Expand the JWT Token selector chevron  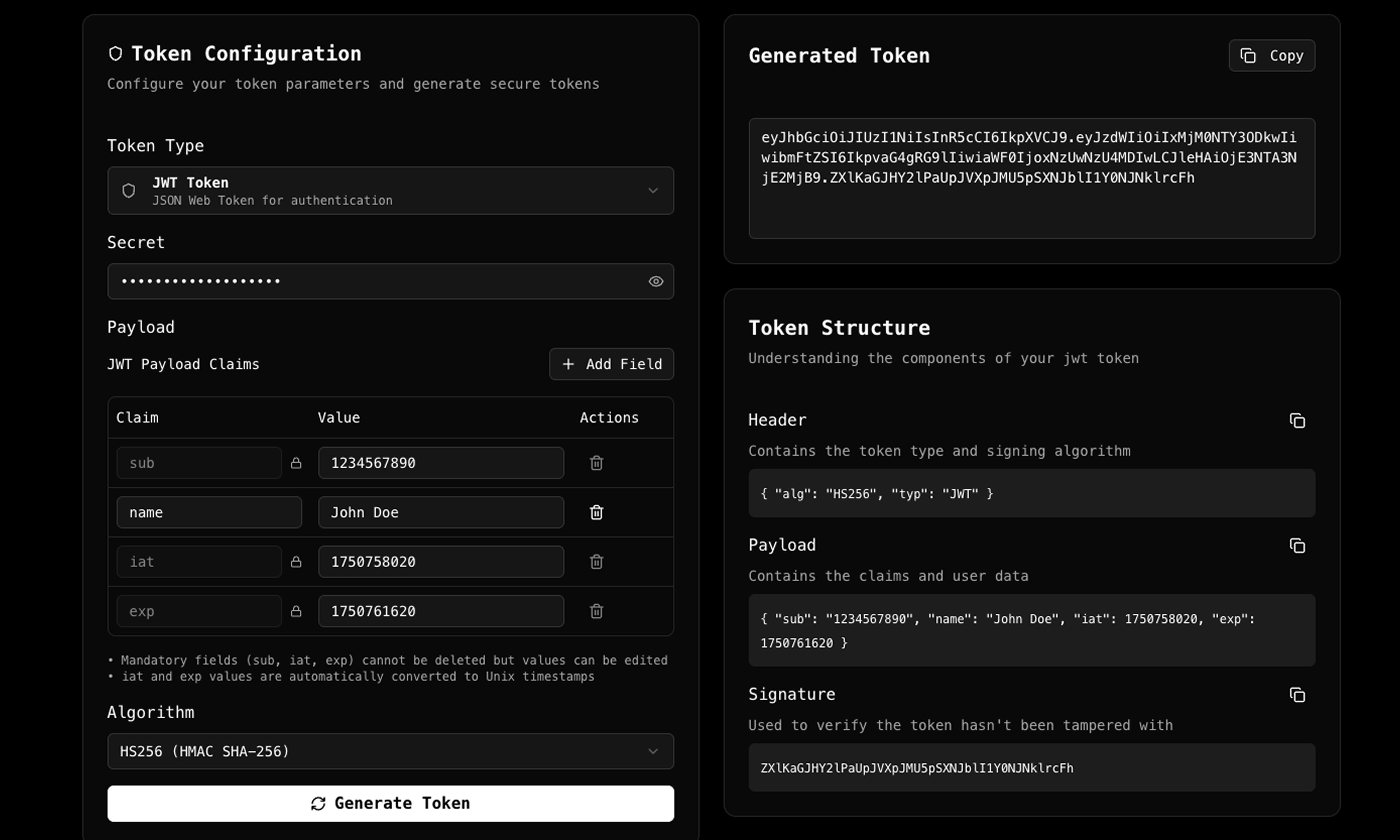[x=654, y=191]
